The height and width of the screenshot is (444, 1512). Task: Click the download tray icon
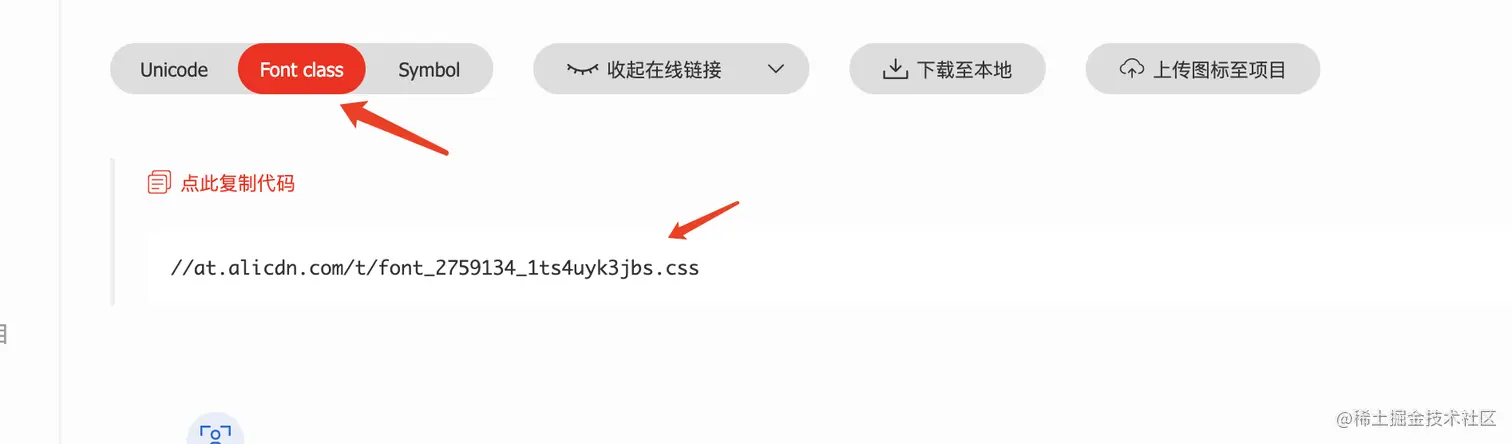coord(894,69)
